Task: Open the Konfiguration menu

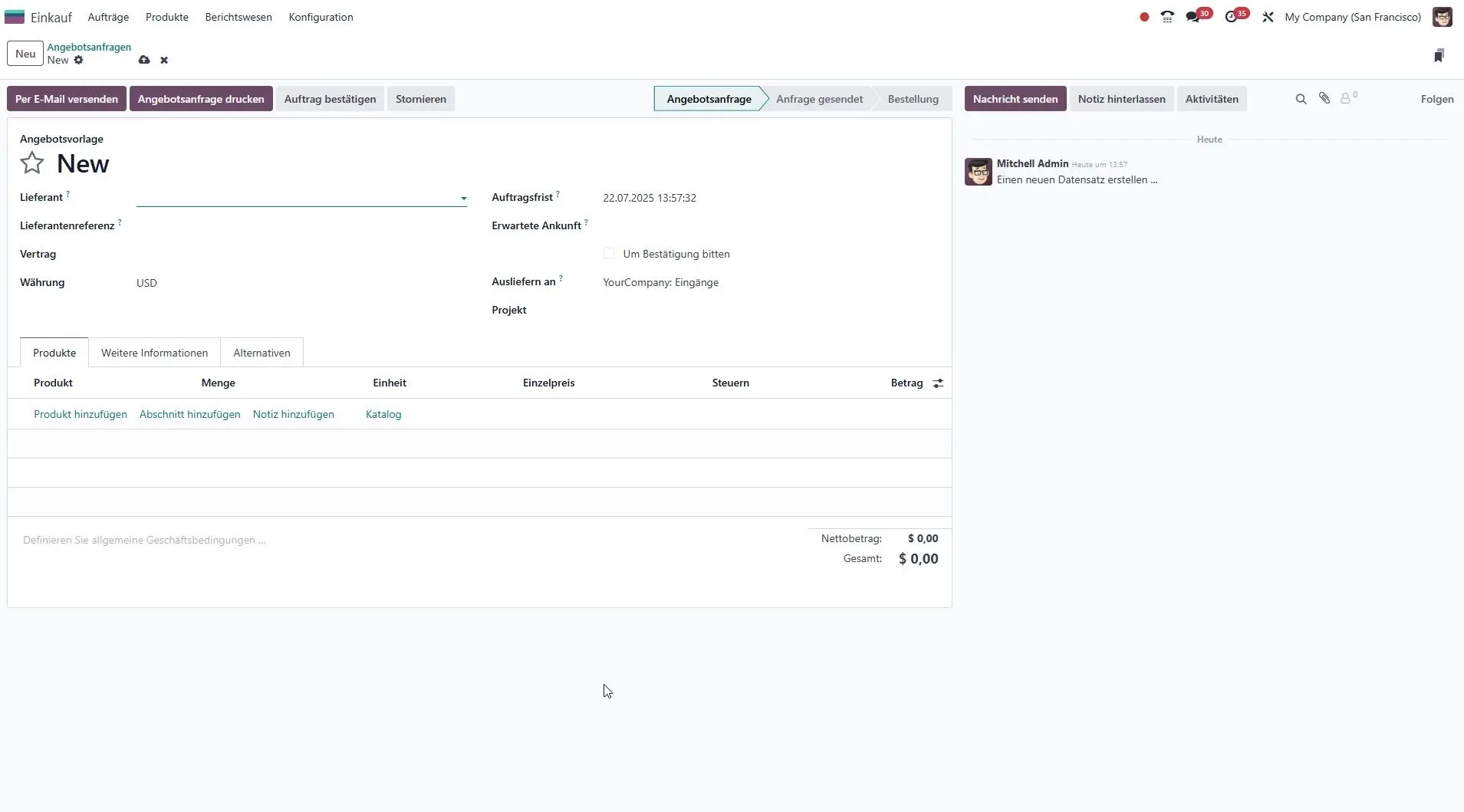Action: (321, 17)
